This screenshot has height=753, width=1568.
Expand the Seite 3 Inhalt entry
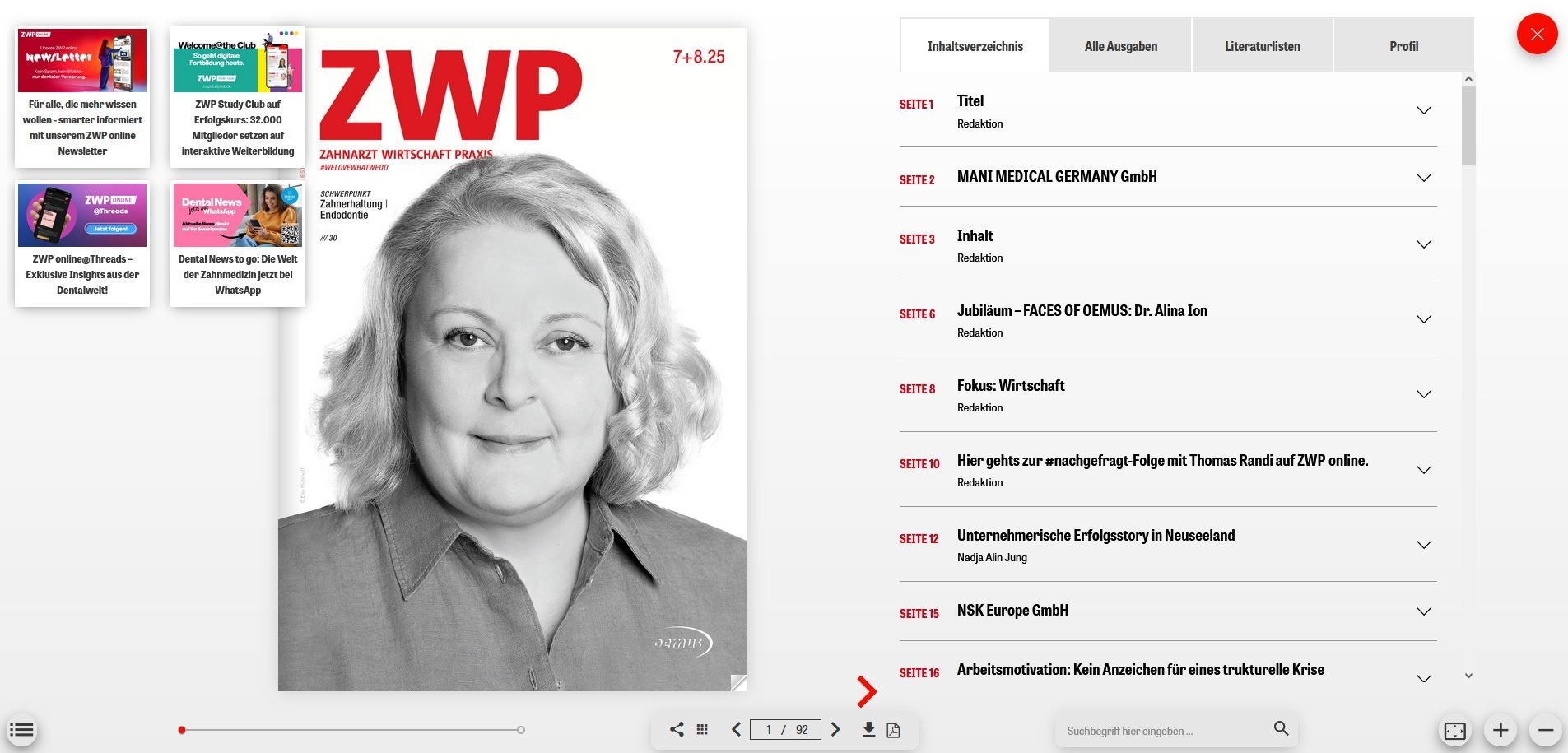[1424, 244]
